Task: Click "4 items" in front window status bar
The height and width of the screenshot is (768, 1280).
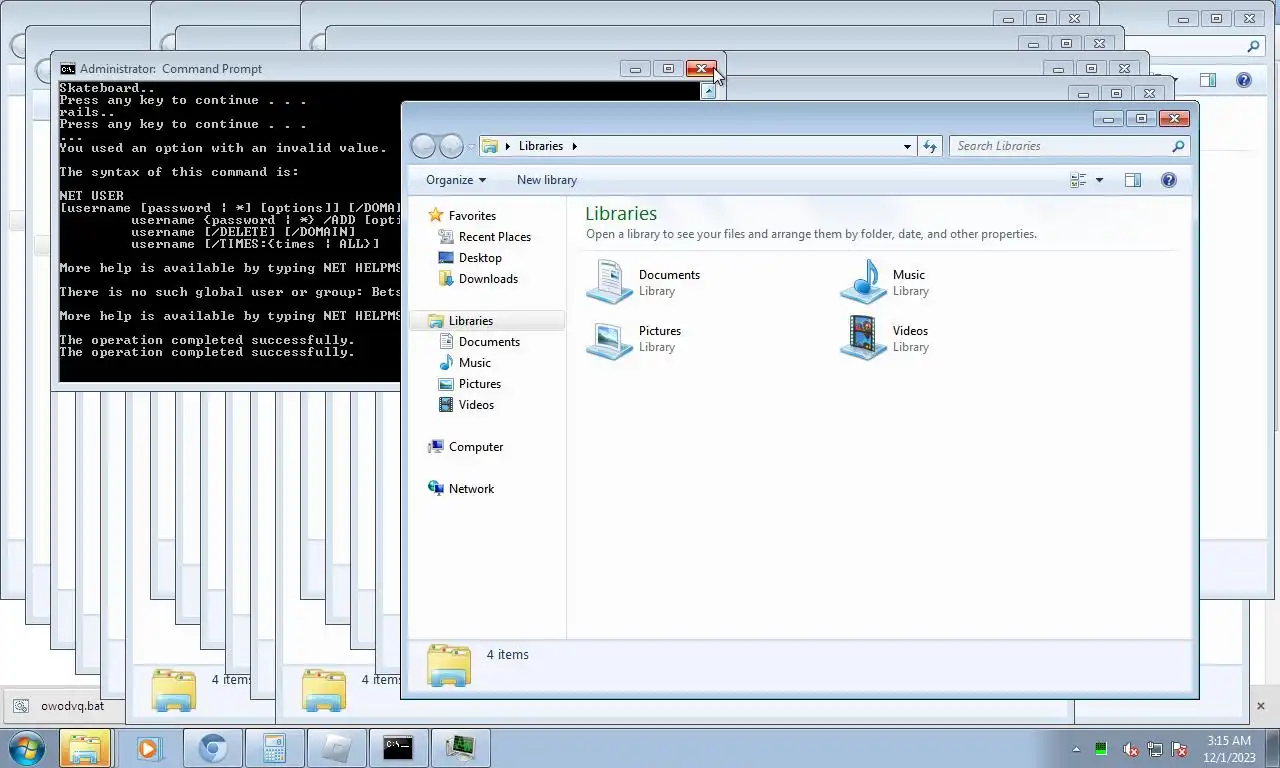Action: 507,655
